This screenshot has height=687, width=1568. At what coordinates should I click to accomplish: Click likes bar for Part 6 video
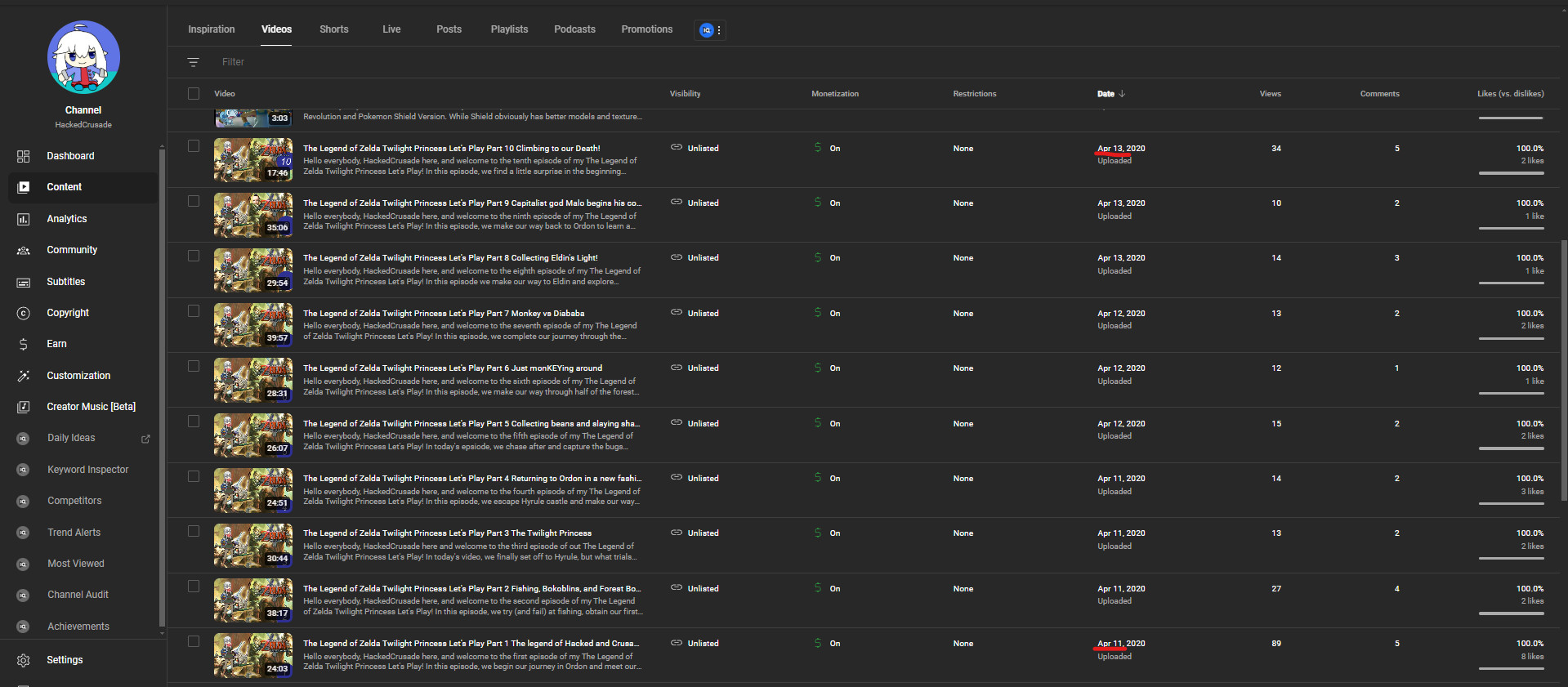tap(1511, 393)
